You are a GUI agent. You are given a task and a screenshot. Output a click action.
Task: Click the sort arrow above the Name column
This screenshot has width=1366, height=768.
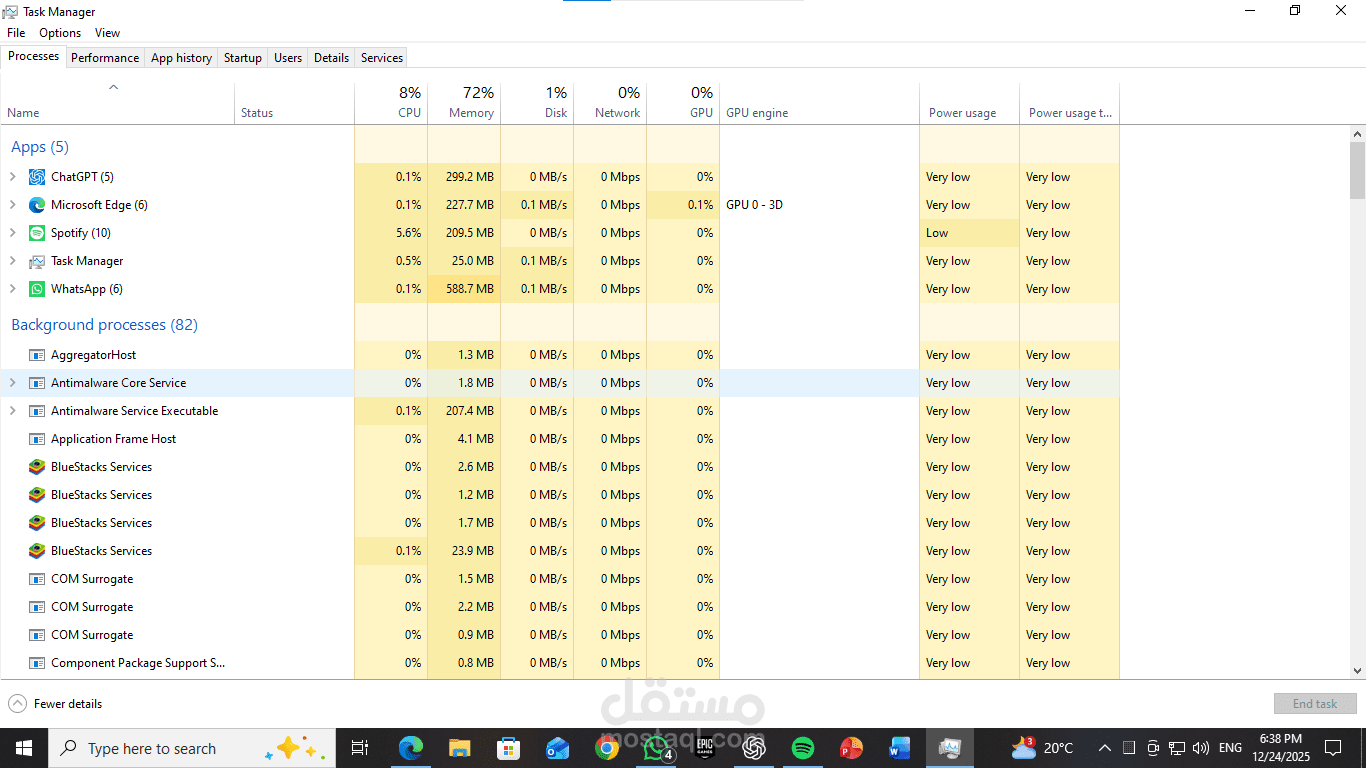114,87
